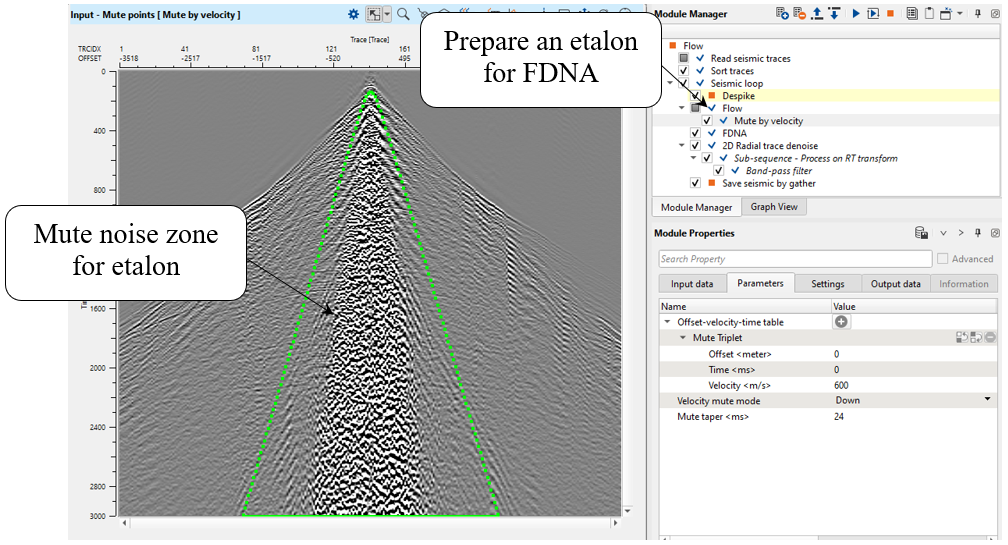This screenshot has height=545, width=1008.
Task: Stop flow execution with the orange square
Action: [890, 14]
